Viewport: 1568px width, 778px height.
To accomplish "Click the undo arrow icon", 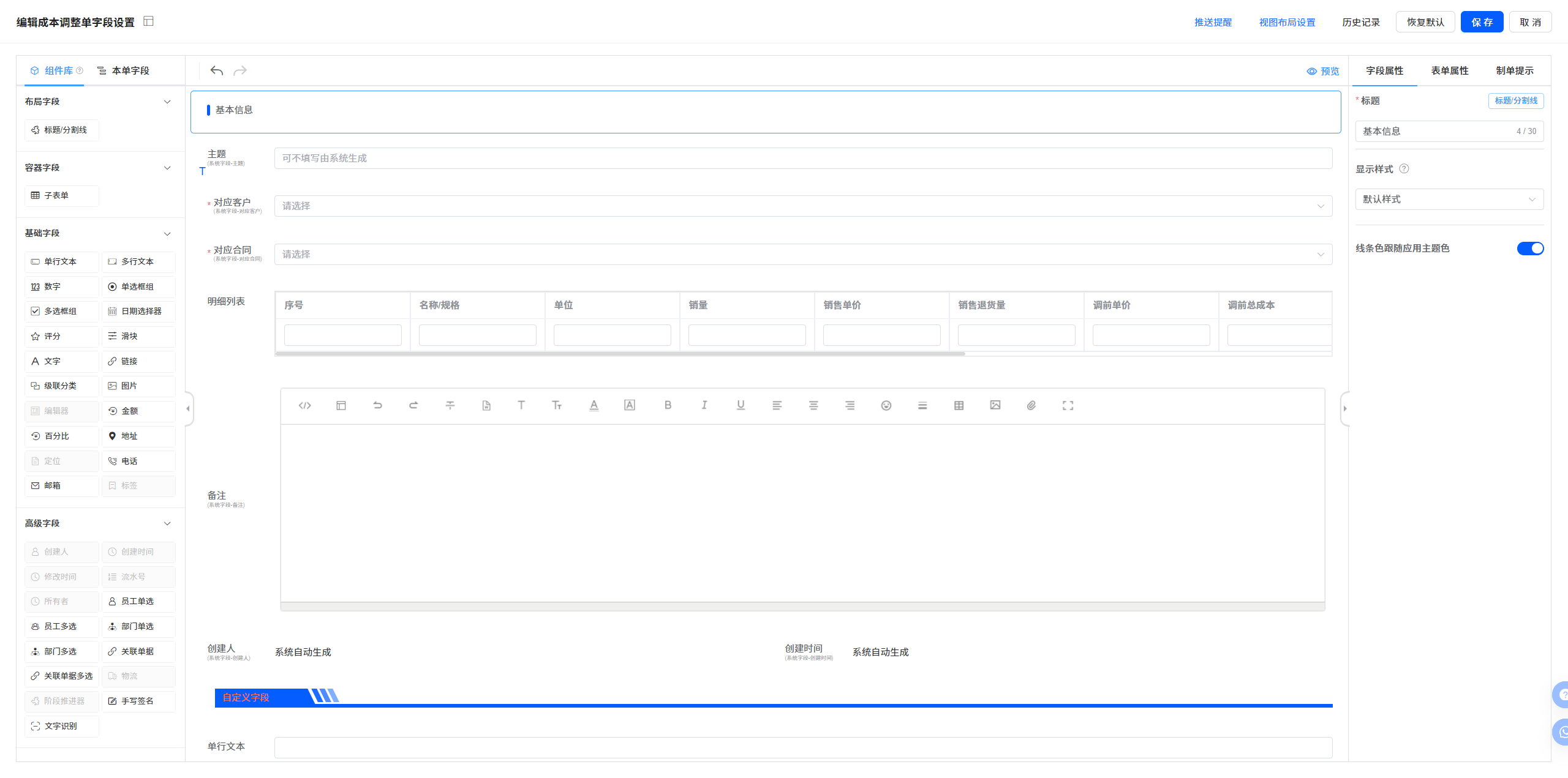I will (x=216, y=71).
